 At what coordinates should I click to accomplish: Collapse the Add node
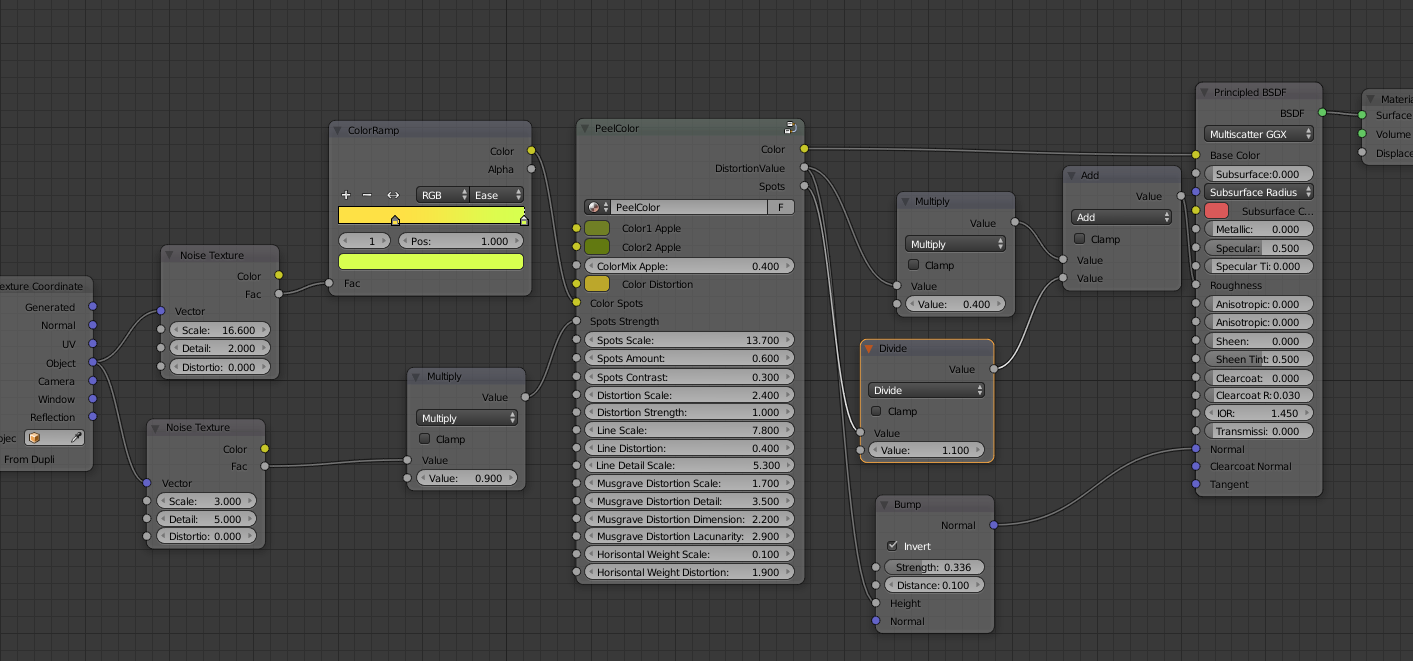[1071, 175]
